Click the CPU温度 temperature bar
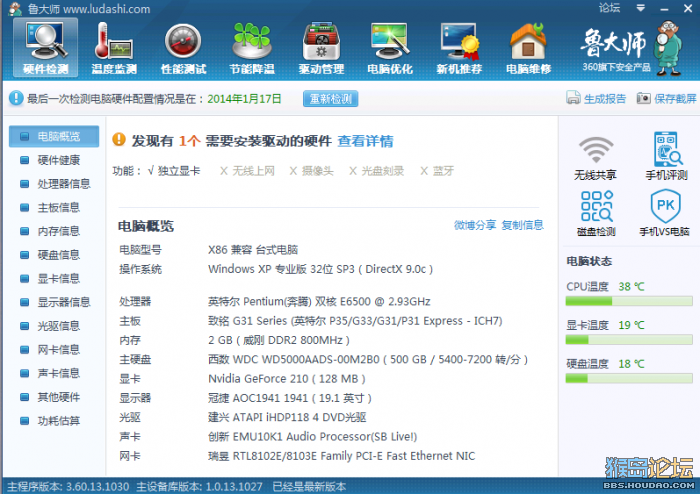The image size is (700, 494). (x=629, y=302)
